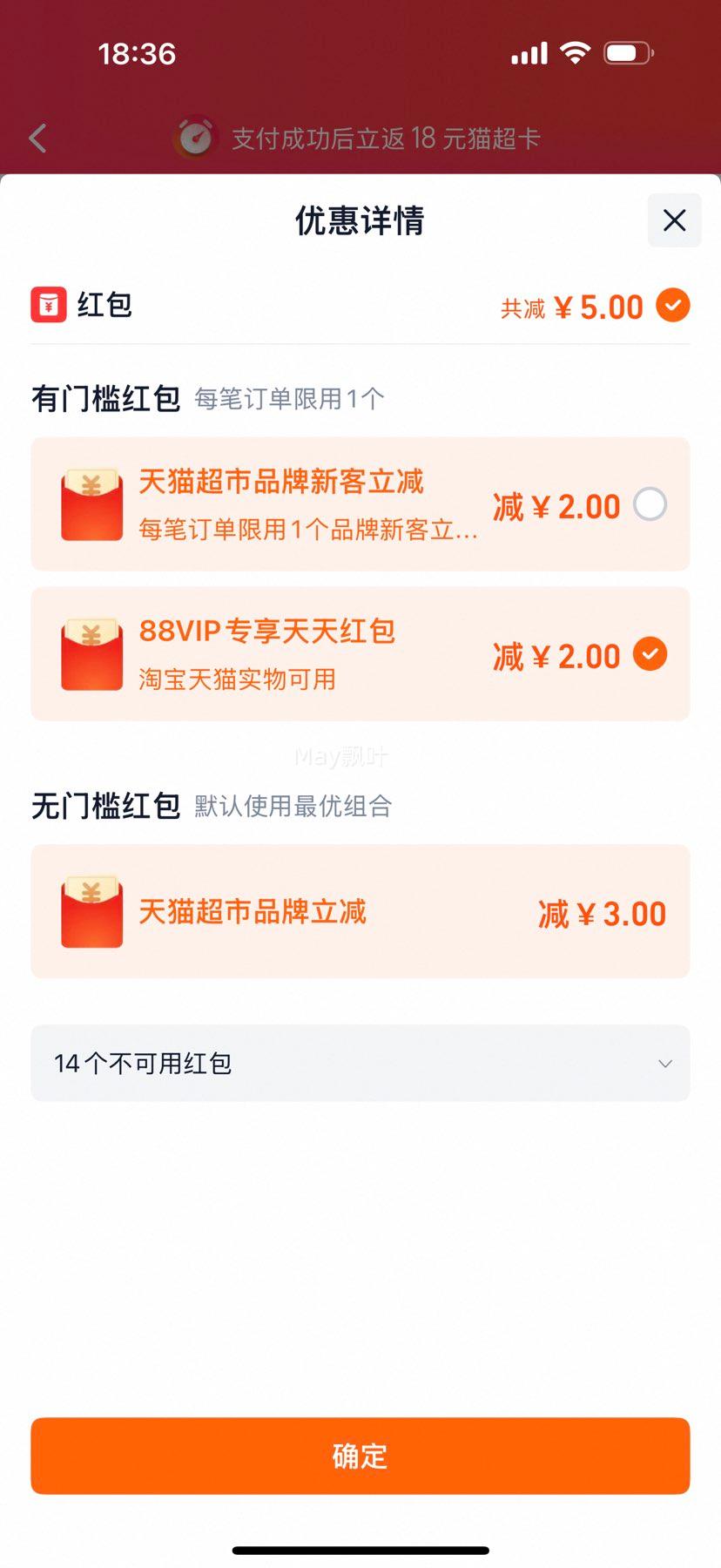
Task: Tap the battery icon in status bar
Action: pos(629,53)
